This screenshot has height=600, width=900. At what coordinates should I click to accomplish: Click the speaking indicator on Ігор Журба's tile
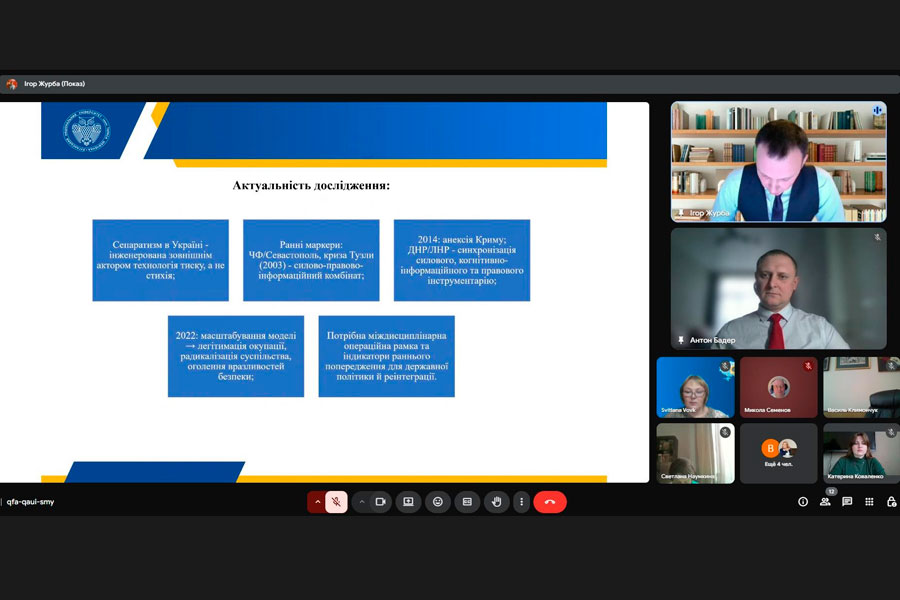pyautogui.click(x=877, y=110)
